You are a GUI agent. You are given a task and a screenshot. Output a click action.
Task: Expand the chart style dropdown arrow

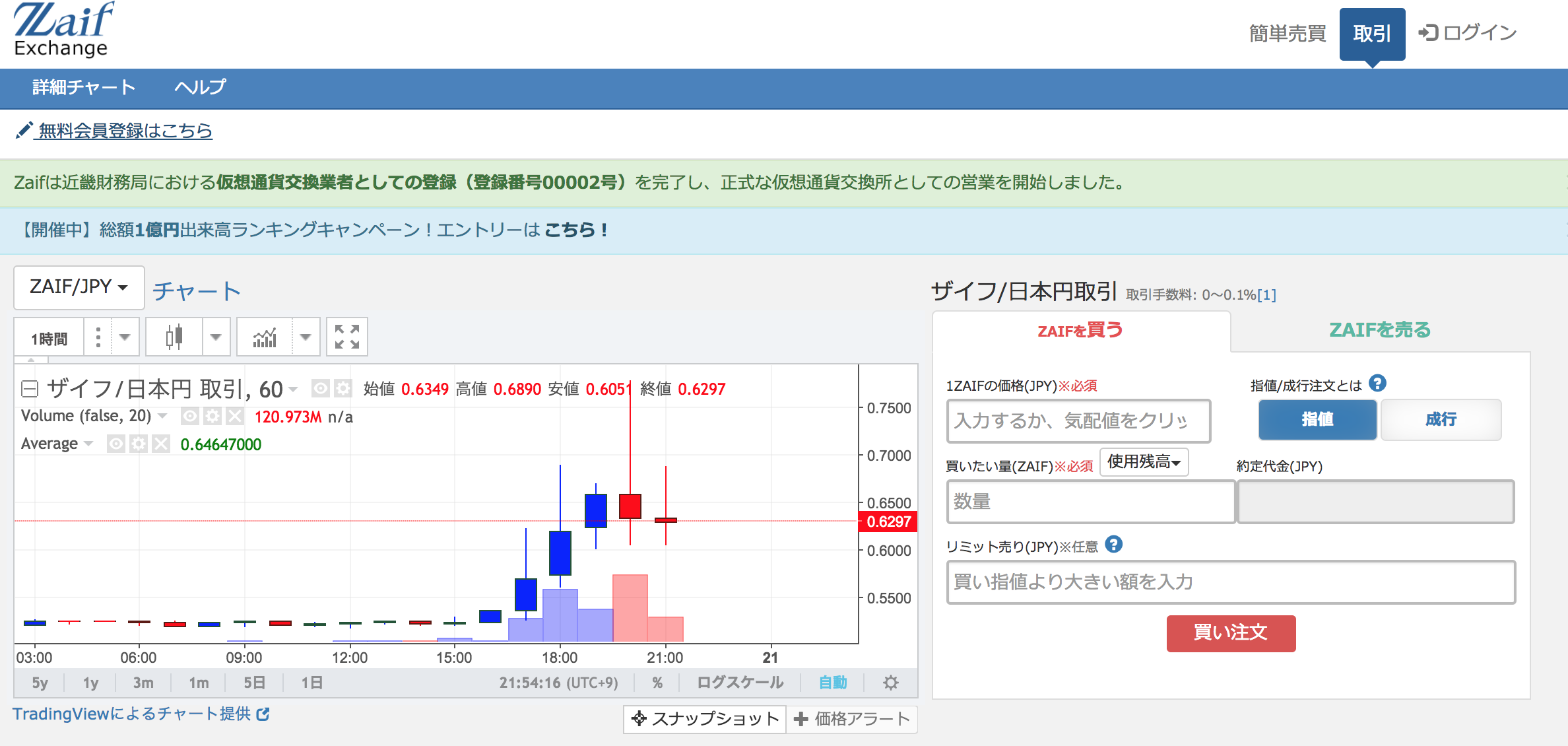[x=216, y=337]
